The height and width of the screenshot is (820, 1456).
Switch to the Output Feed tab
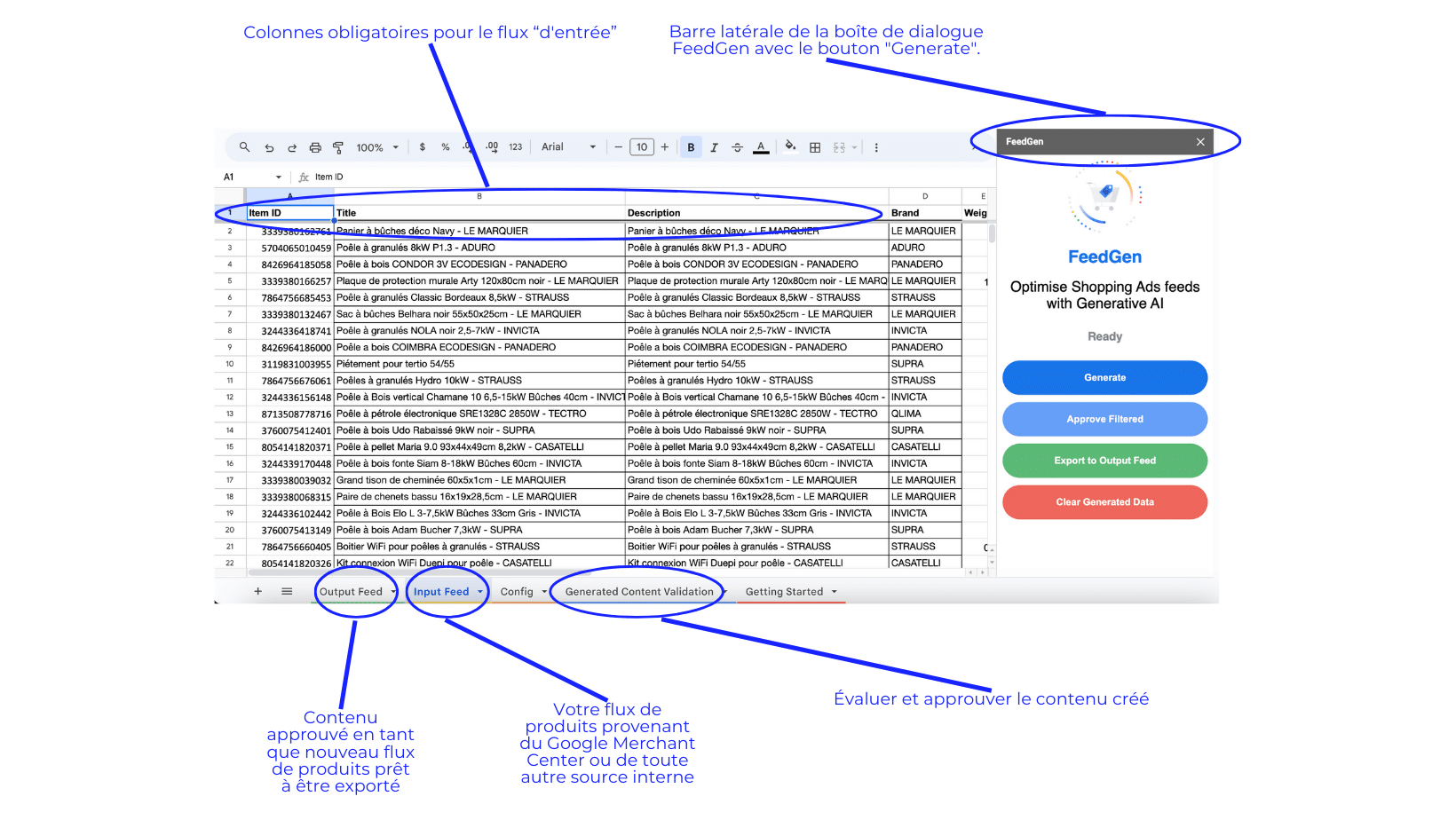(351, 592)
